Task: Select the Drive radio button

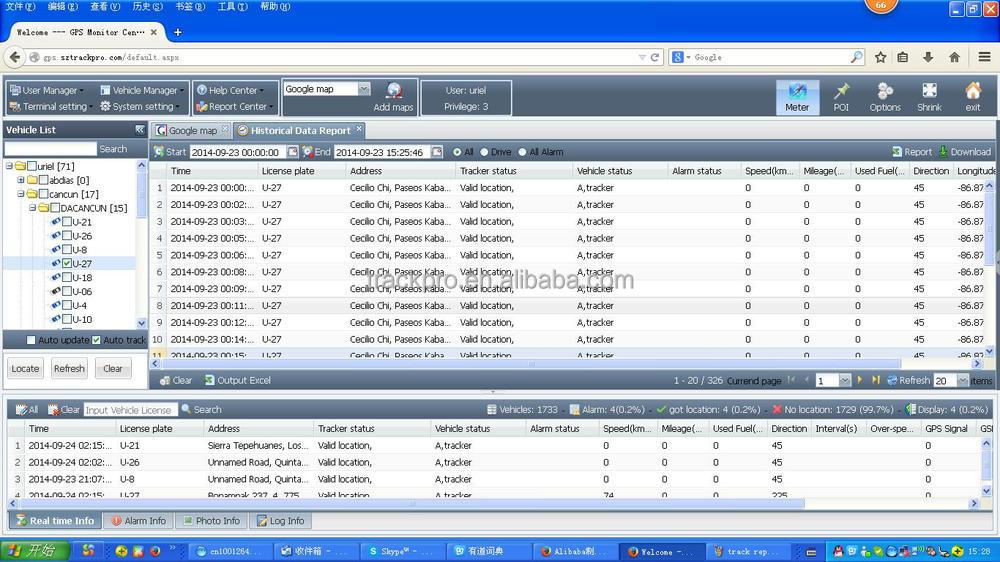Action: (484, 152)
